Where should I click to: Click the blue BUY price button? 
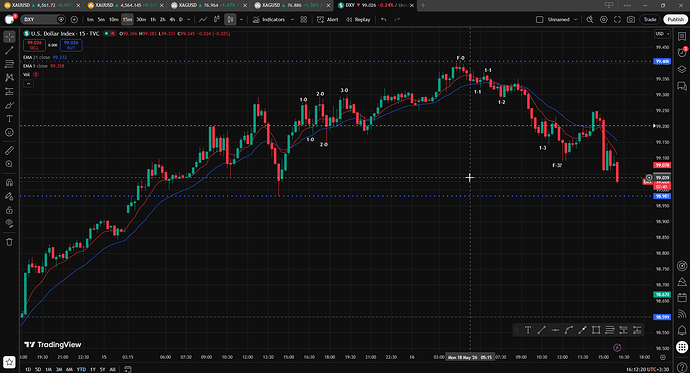pos(71,45)
